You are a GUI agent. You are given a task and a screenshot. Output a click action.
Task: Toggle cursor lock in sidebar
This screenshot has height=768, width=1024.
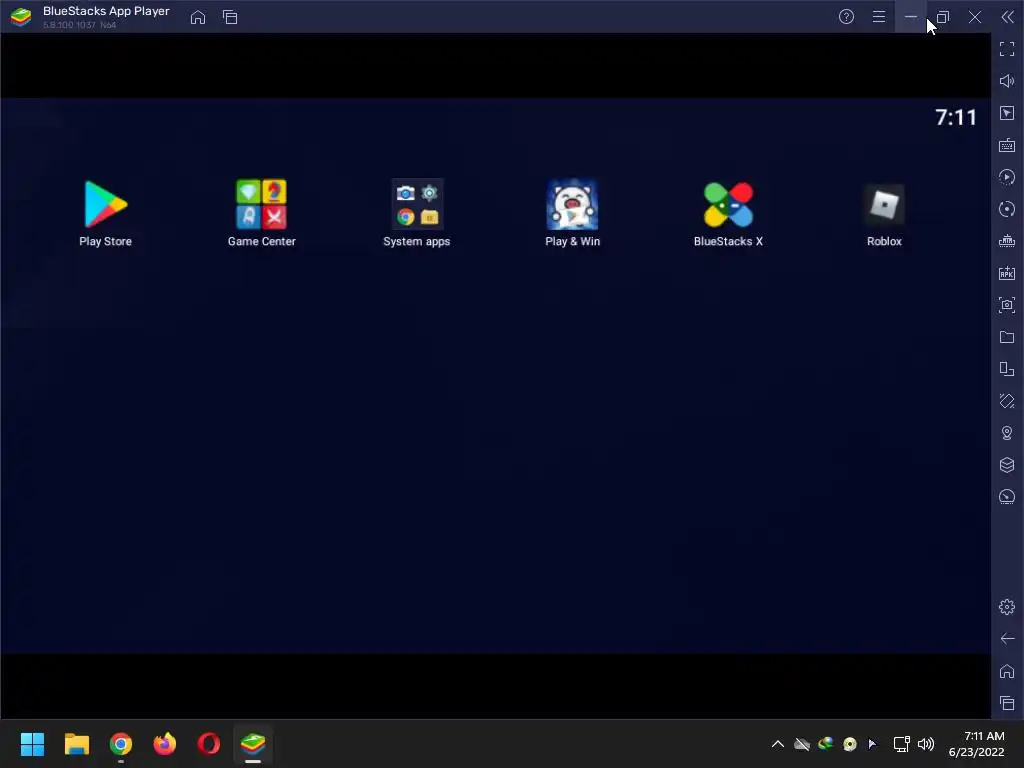[x=1007, y=113]
